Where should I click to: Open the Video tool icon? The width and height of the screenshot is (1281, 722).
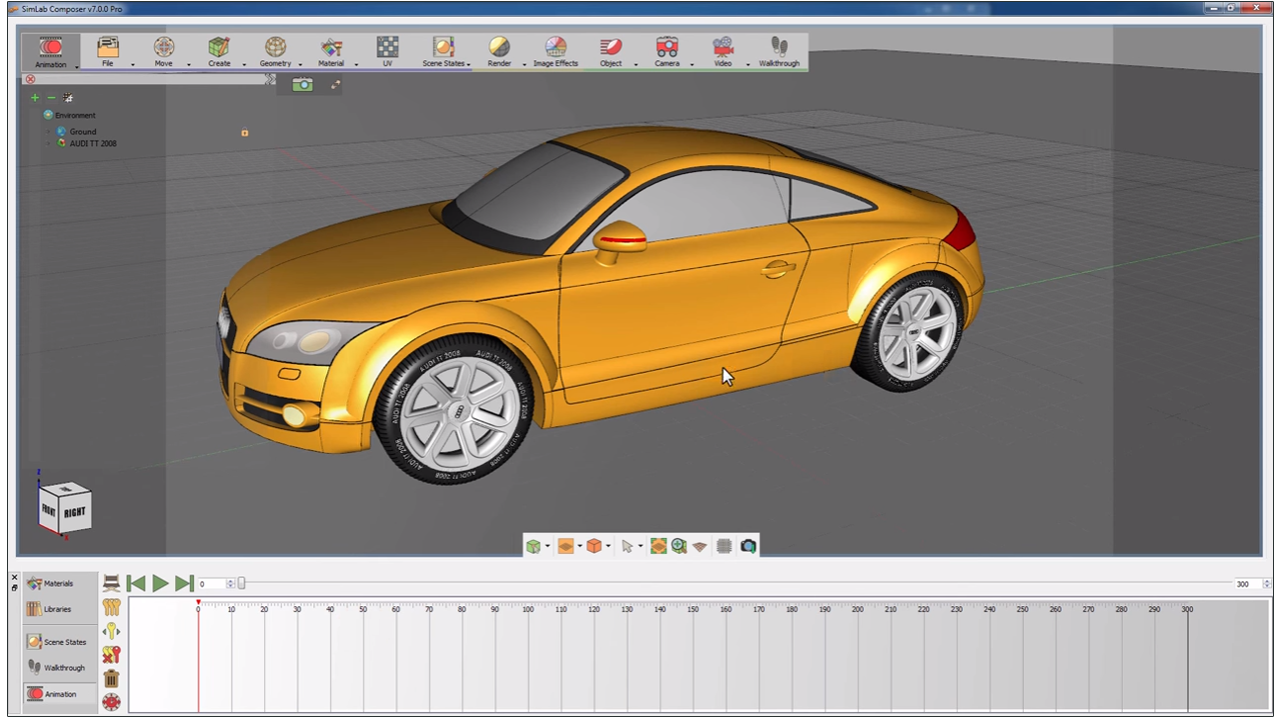pos(723,48)
